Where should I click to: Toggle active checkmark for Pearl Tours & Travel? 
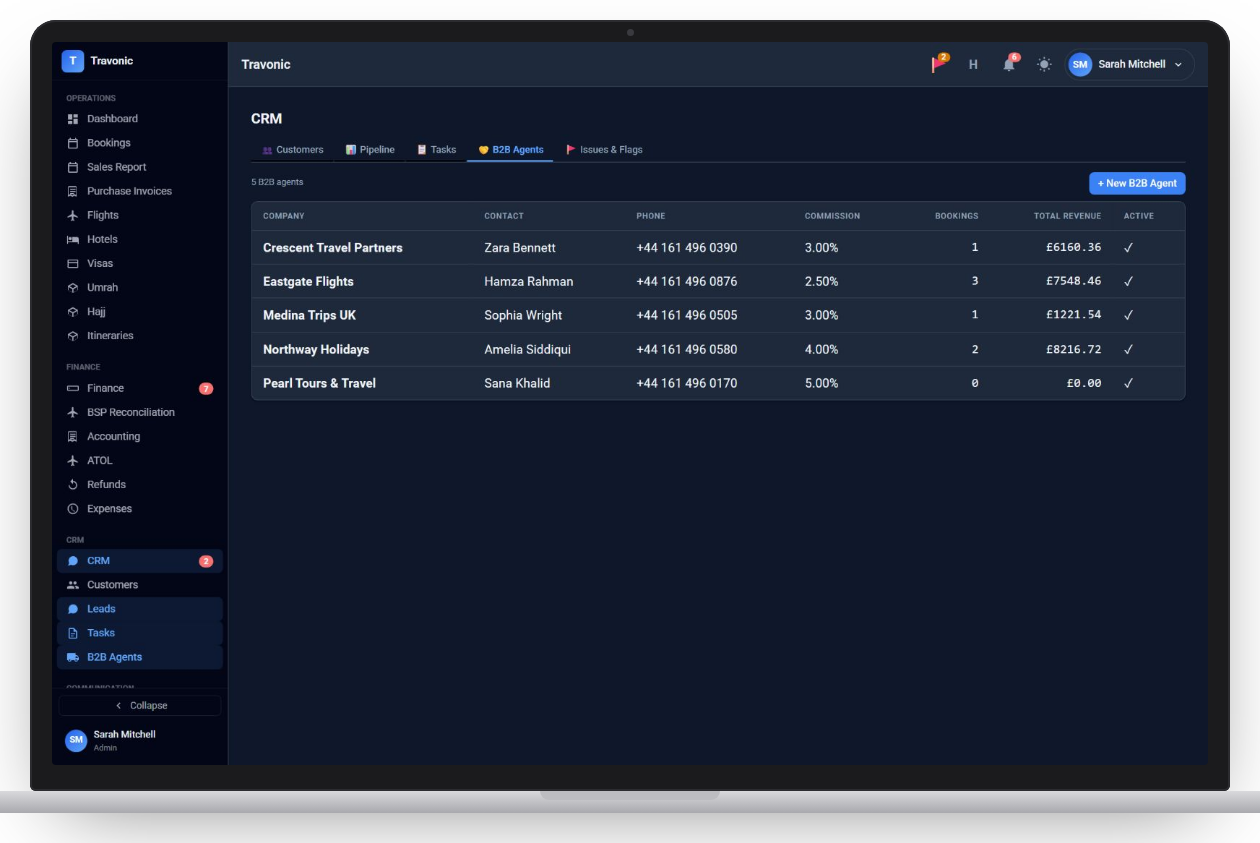(x=1128, y=383)
